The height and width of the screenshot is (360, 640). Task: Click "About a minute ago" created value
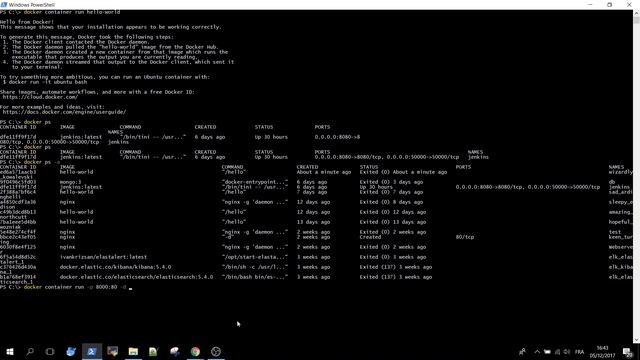coord(324,172)
